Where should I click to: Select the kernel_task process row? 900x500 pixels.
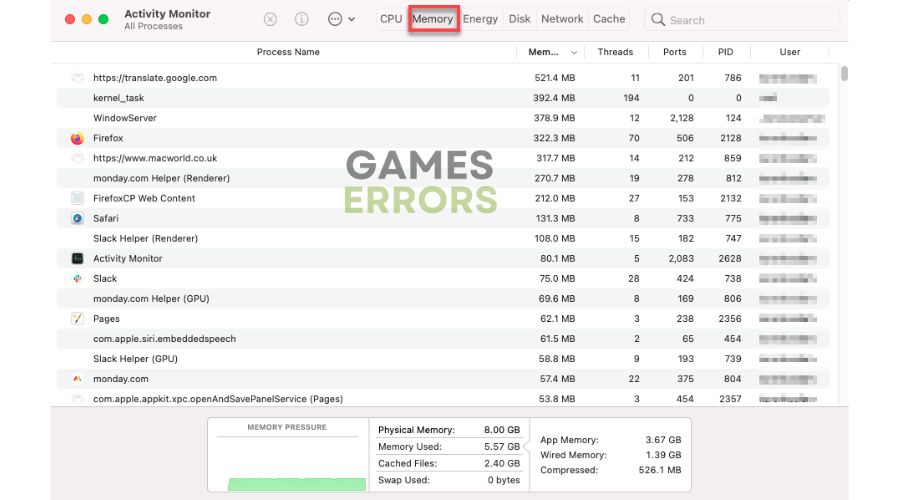443,98
